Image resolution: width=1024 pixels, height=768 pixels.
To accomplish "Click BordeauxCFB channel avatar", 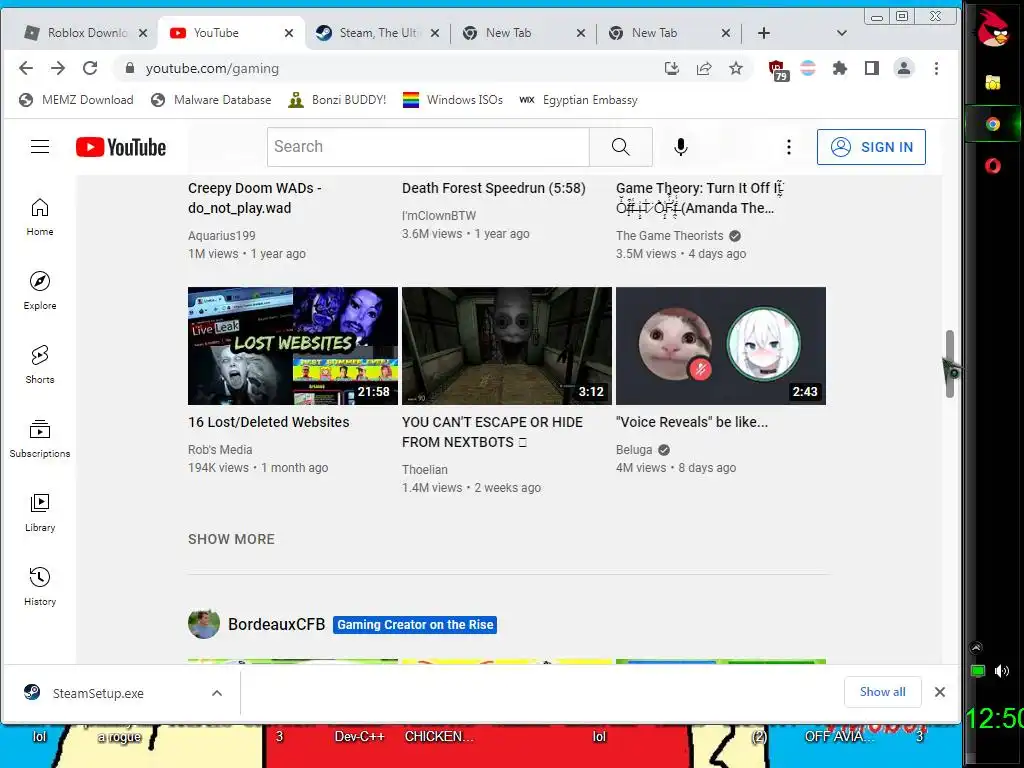I will click(204, 624).
